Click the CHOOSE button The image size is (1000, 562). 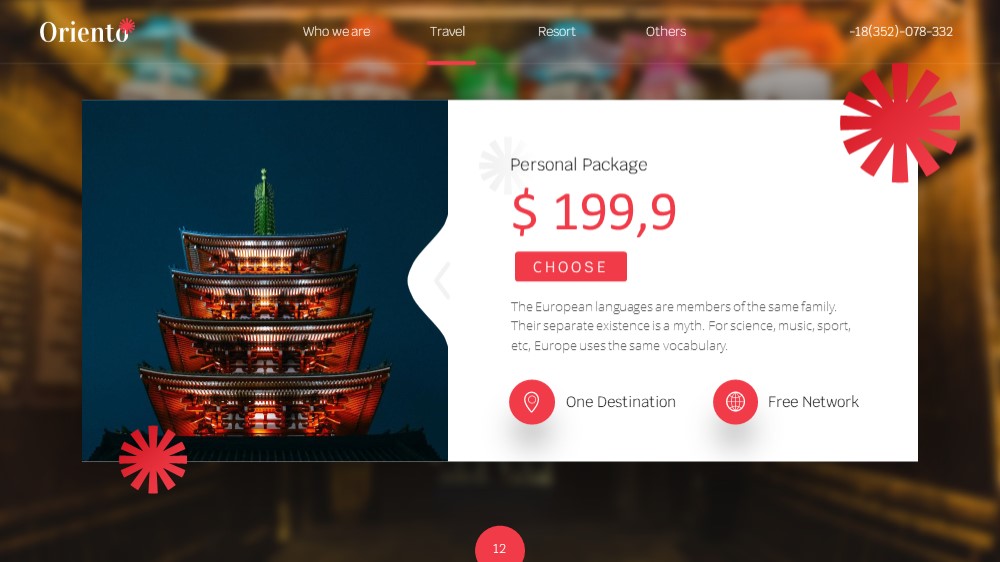click(x=571, y=267)
